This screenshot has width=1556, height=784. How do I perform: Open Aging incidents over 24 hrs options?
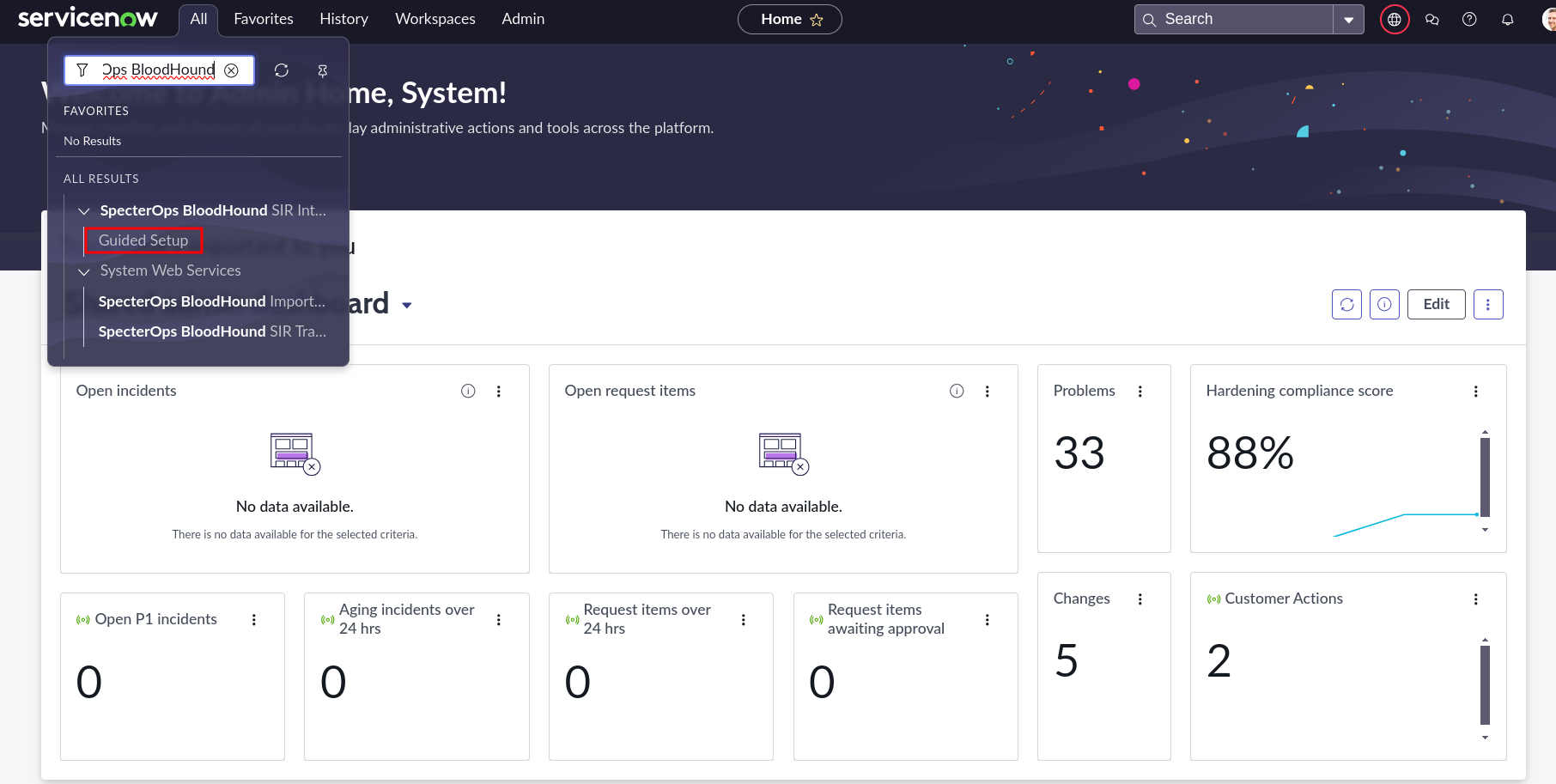[499, 620]
